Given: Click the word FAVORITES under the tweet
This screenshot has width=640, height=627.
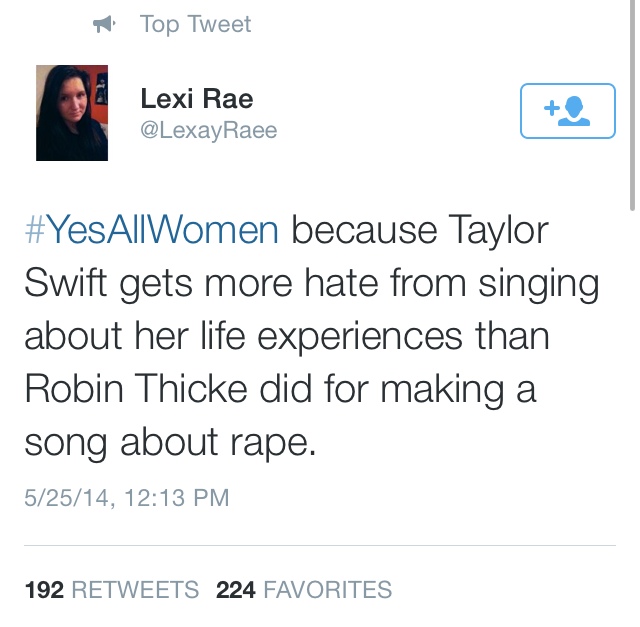Looking at the screenshot, I should [x=327, y=590].
